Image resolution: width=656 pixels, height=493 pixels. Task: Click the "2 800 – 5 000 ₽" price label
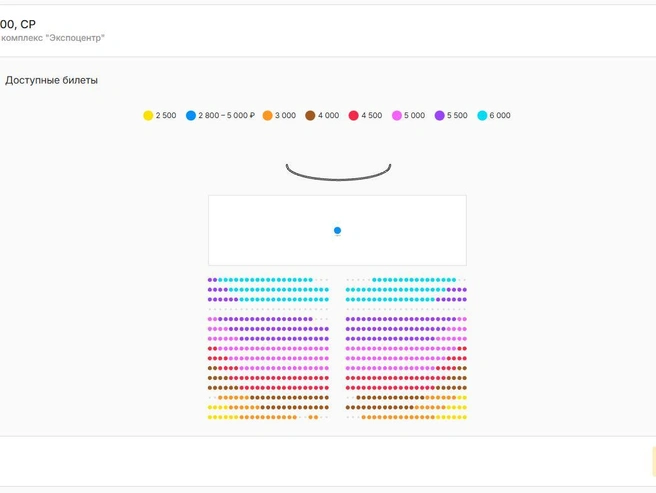click(226, 116)
